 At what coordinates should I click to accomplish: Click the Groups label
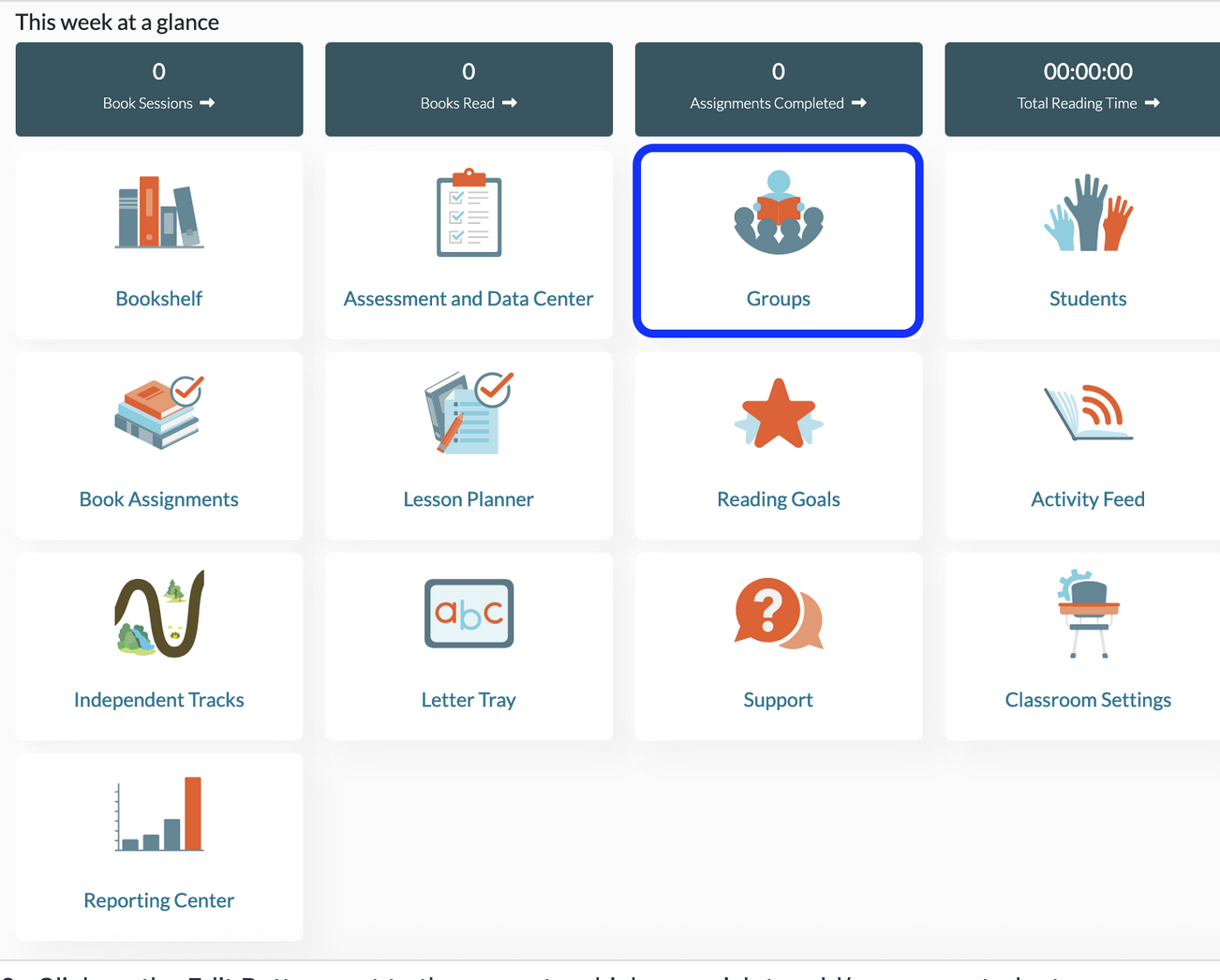click(x=779, y=299)
